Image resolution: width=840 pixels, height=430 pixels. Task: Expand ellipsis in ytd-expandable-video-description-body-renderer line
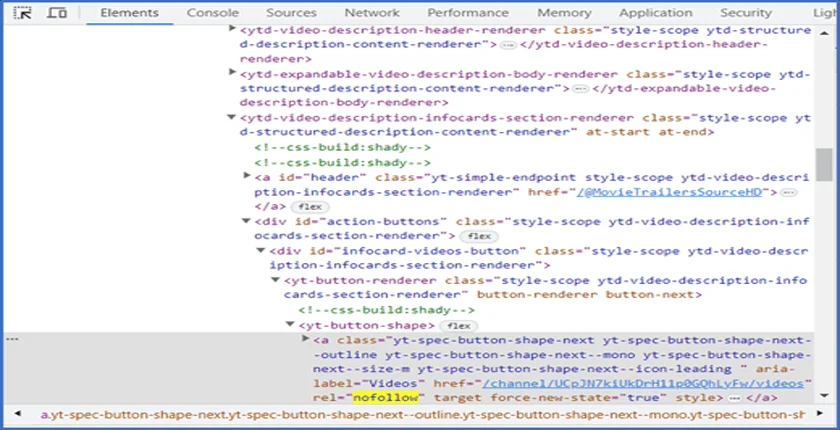581,89
